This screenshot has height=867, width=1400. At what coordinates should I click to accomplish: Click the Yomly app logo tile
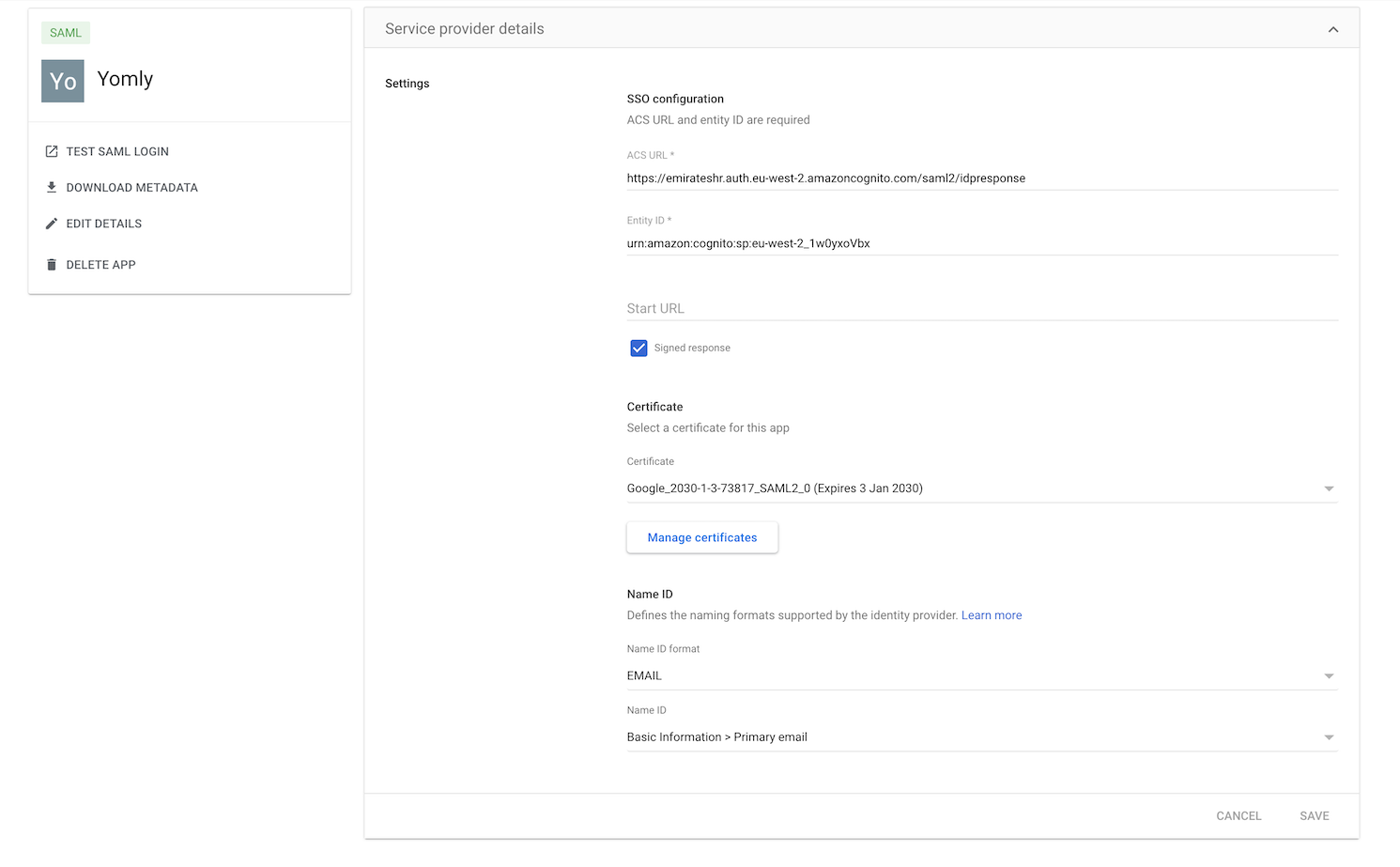pyautogui.click(x=63, y=81)
